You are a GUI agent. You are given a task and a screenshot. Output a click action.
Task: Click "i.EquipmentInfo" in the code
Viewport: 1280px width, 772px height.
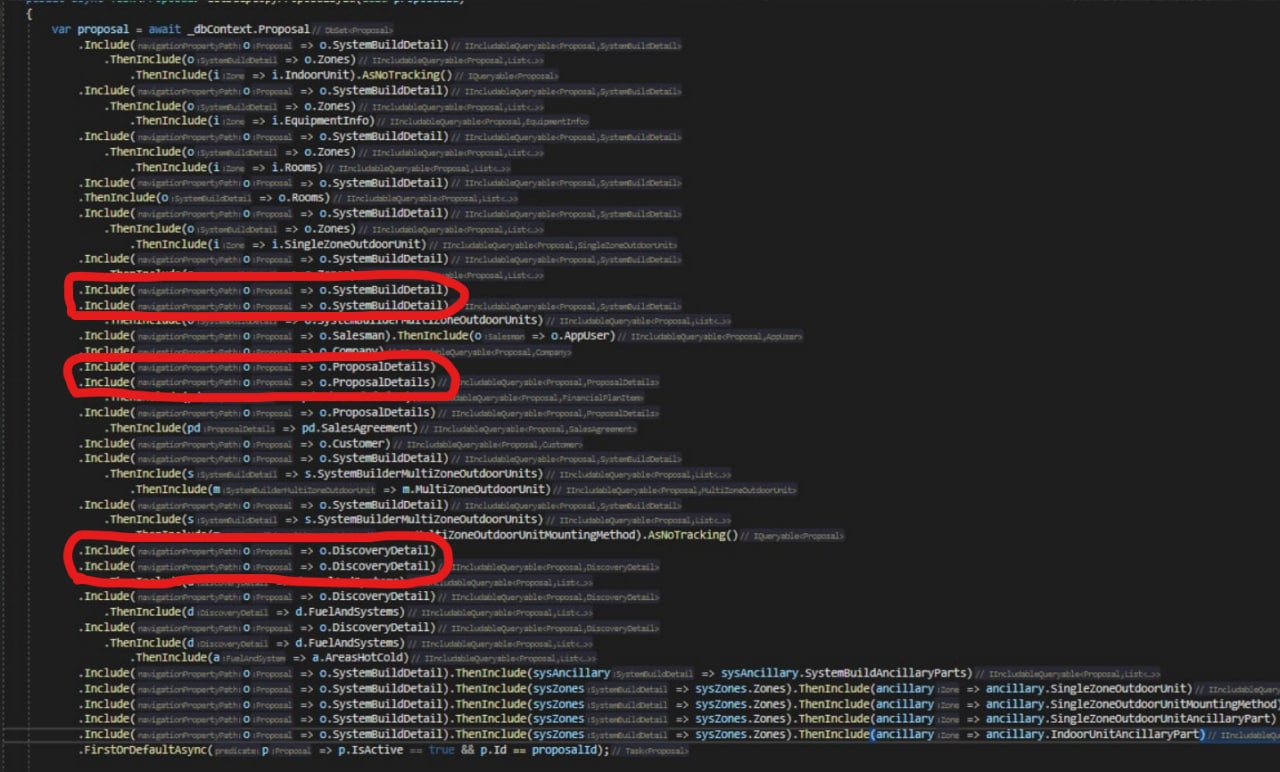pos(322,121)
